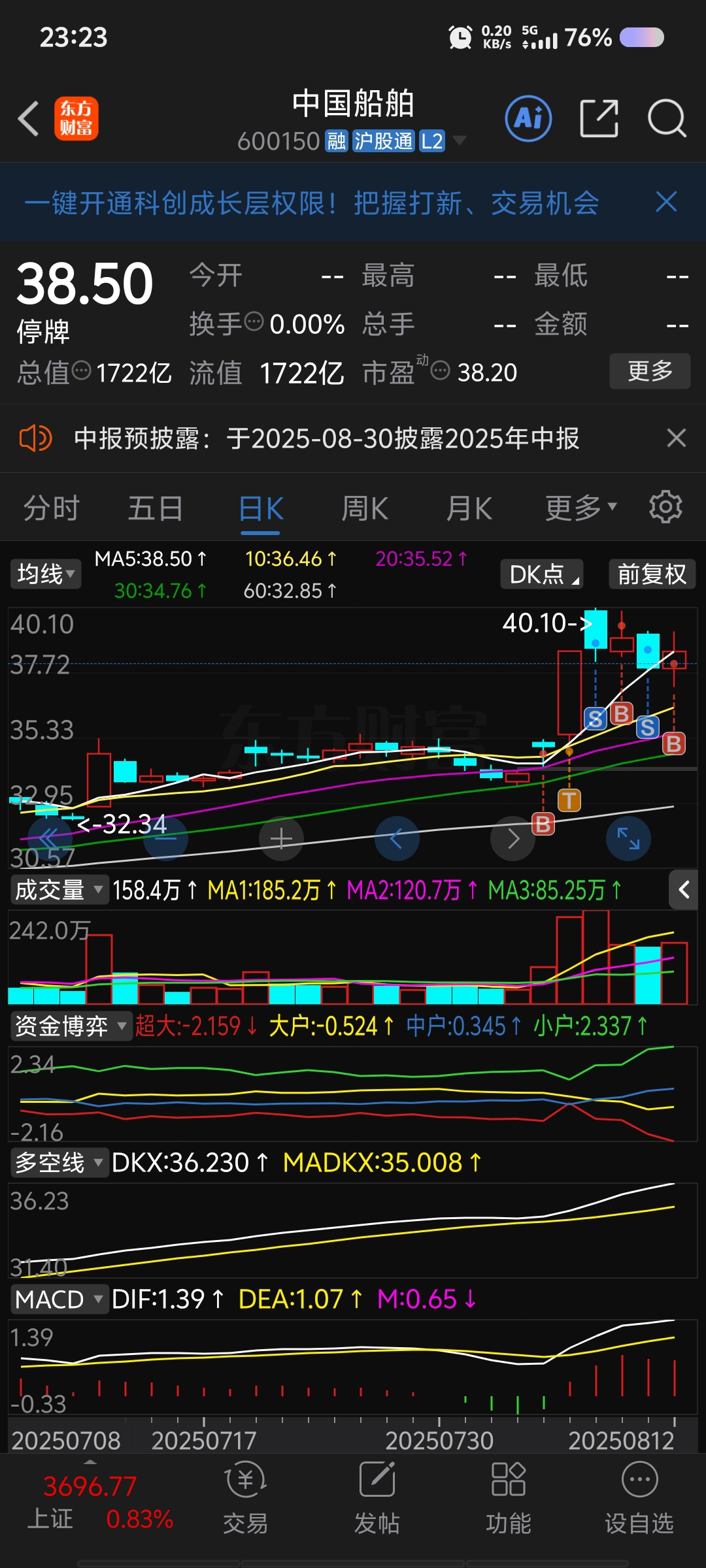Screen dimensions: 706x1568
Task: Tap the 总值 info circle icon
Action: coord(81,370)
